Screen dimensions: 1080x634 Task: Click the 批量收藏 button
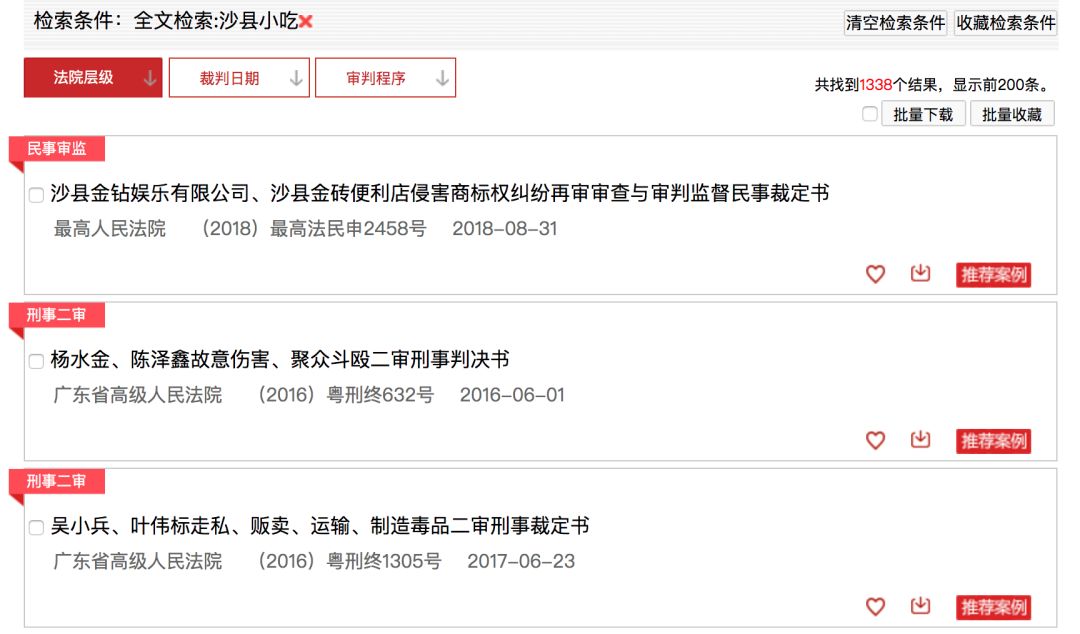[1012, 114]
